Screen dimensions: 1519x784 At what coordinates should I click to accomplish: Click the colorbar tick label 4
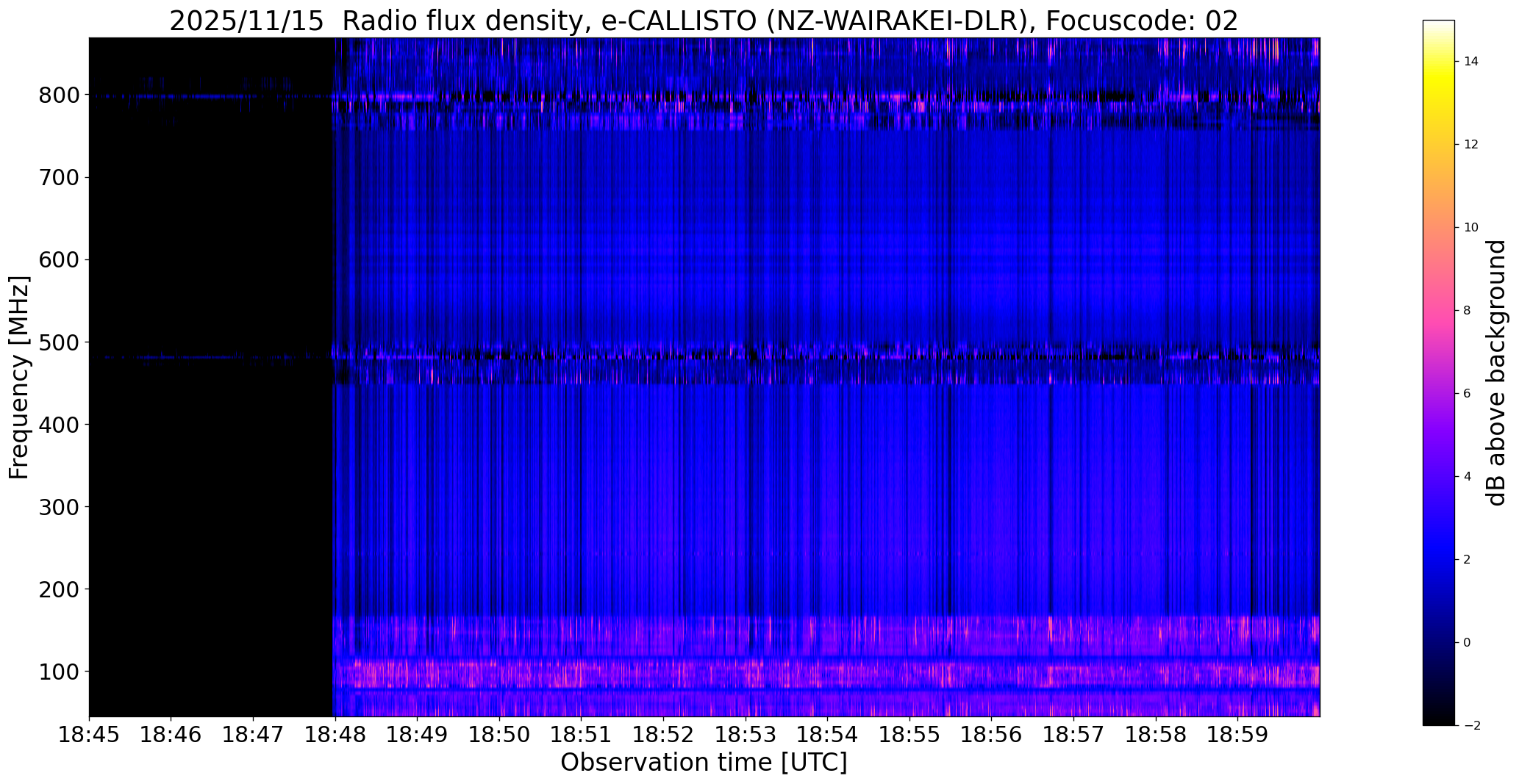[1468, 477]
